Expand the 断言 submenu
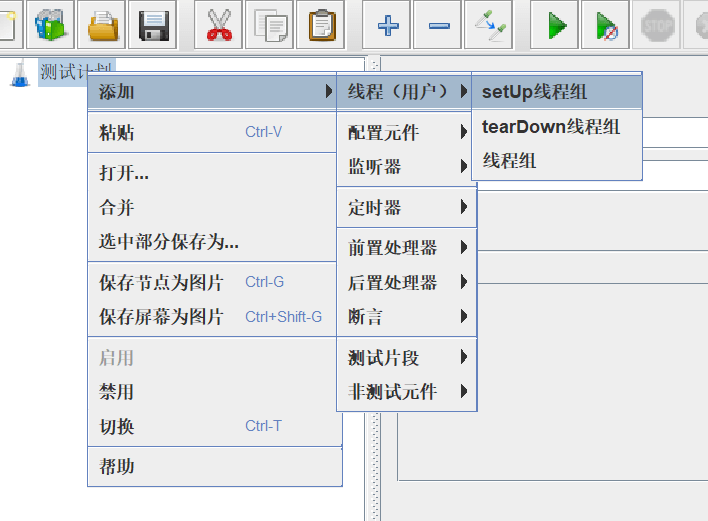 tap(407, 317)
